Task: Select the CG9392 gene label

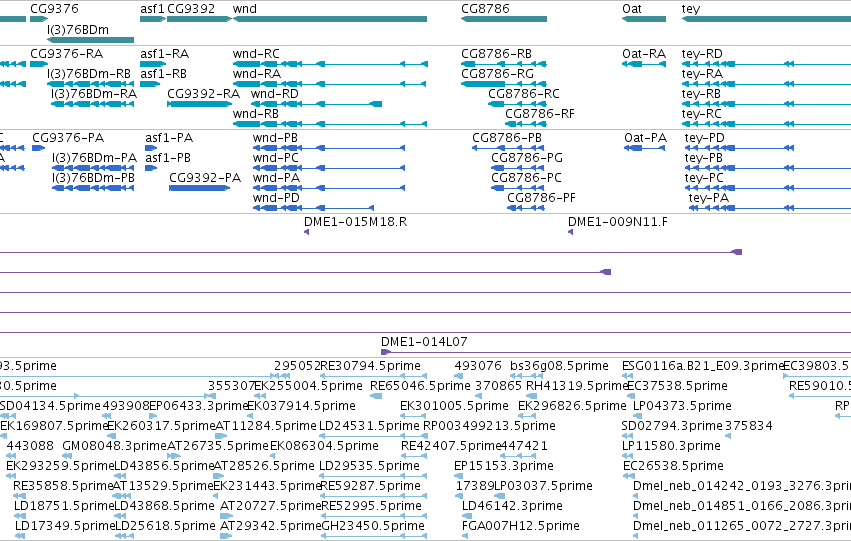Action: tap(191, 9)
